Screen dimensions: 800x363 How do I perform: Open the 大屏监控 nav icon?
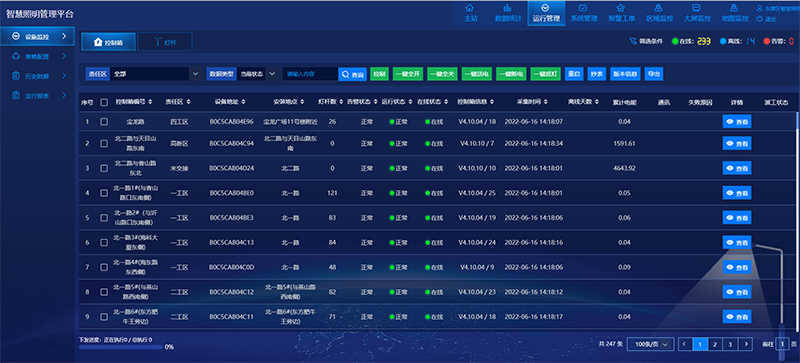point(696,8)
